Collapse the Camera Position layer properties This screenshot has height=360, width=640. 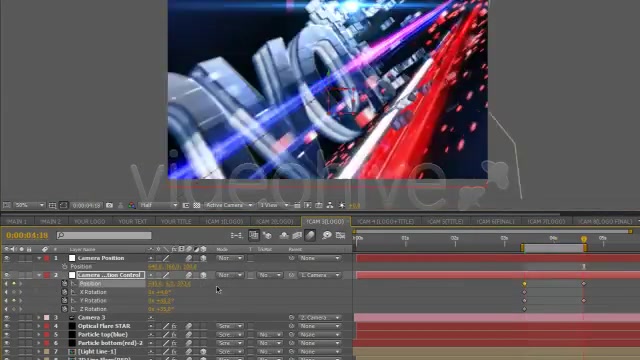tap(39, 258)
